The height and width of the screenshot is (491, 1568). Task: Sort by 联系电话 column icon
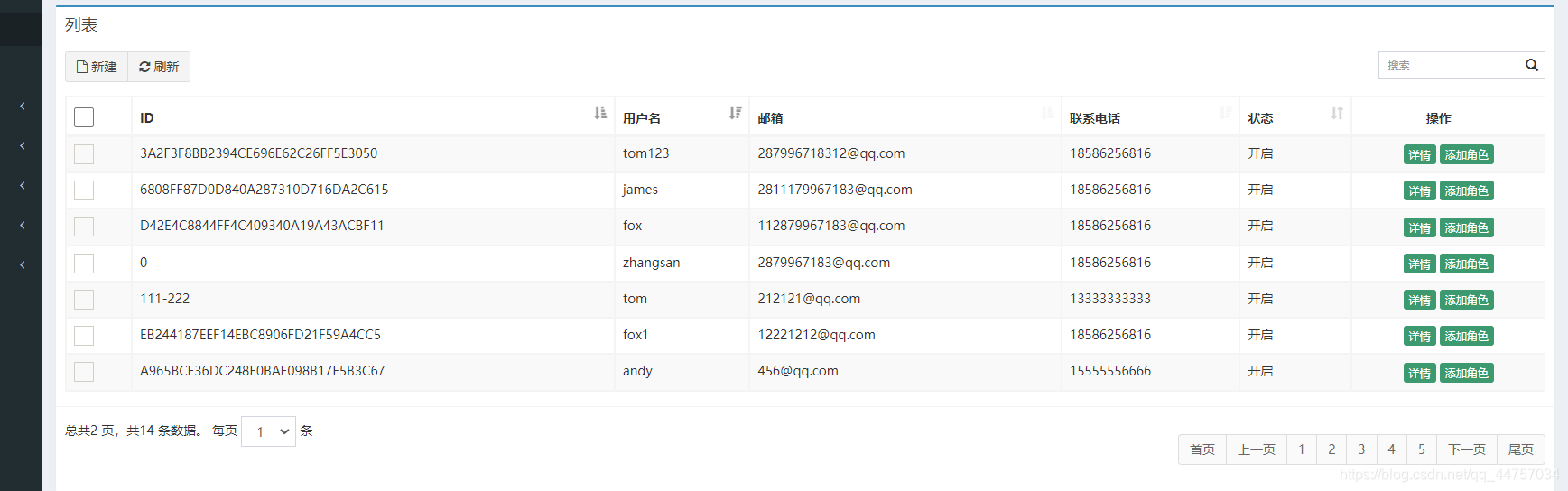pyautogui.click(x=1225, y=113)
